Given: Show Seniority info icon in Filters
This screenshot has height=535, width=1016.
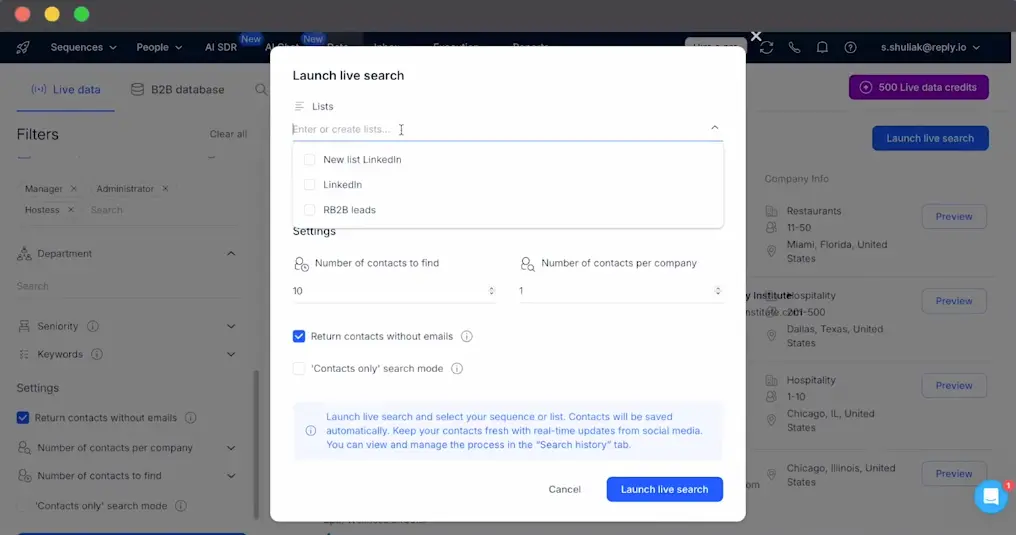Looking at the screenshot, I should (93, 326).
